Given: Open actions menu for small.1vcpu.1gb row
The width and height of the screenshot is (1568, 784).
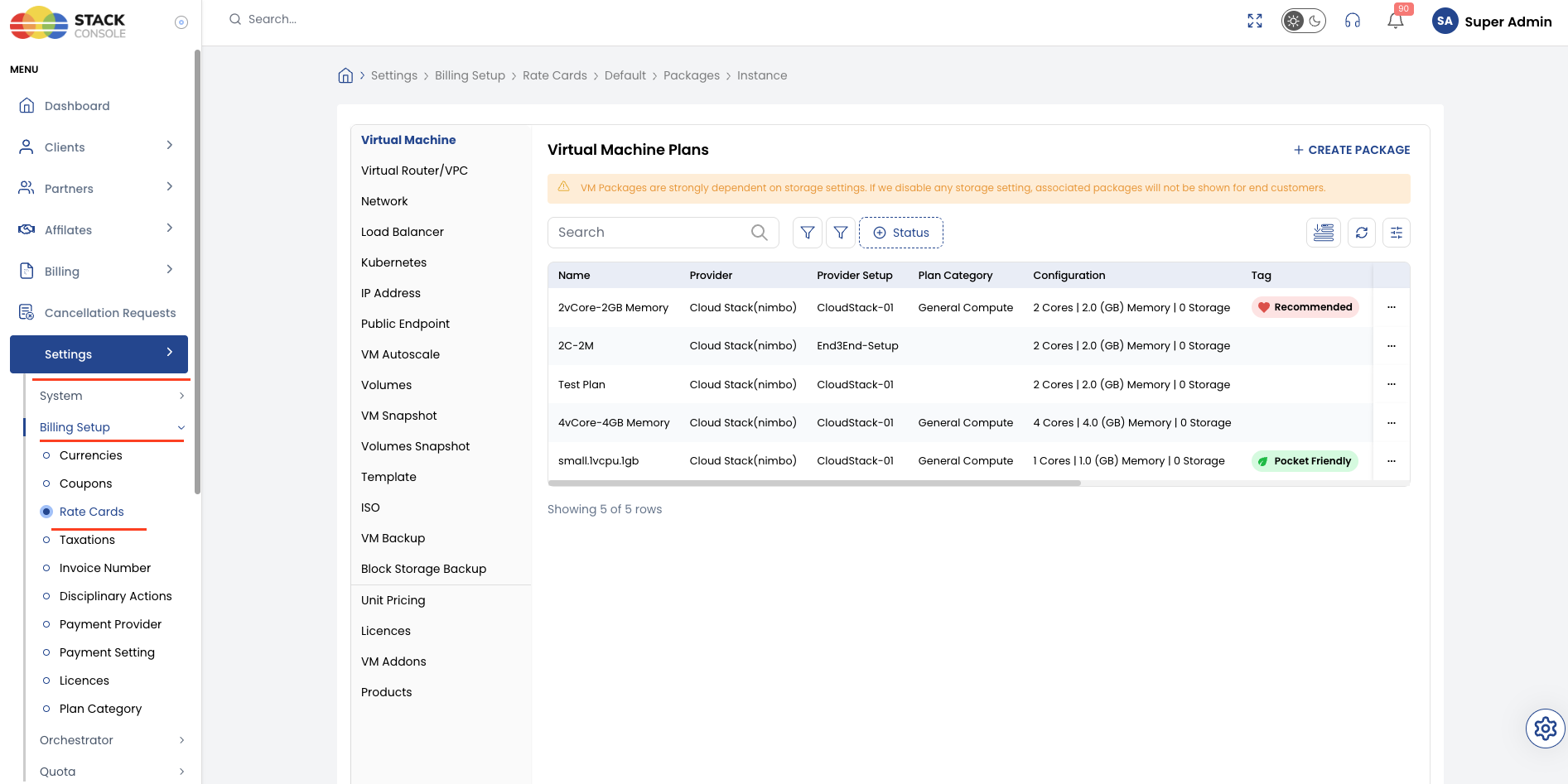Looking at the screenshot, I should click(1392, 461).
